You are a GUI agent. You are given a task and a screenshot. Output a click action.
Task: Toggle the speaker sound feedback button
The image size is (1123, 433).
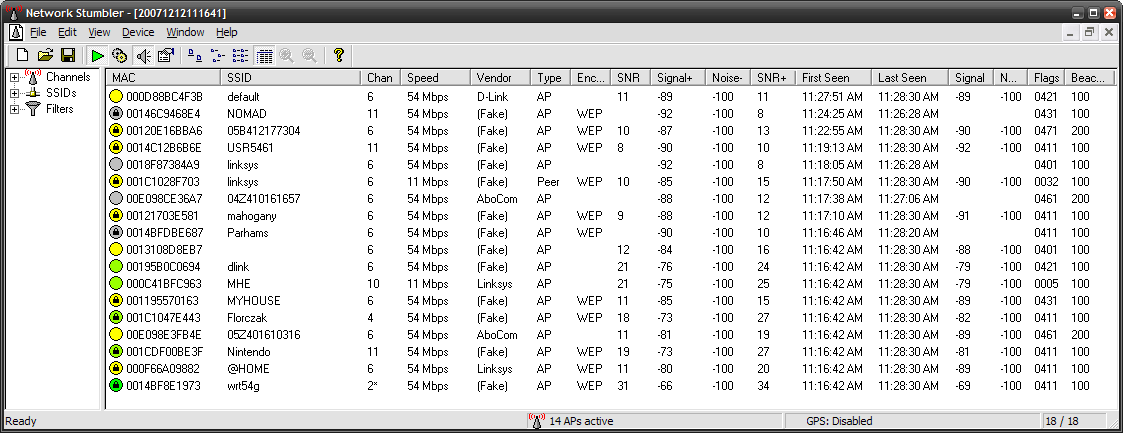click(144, 55)
